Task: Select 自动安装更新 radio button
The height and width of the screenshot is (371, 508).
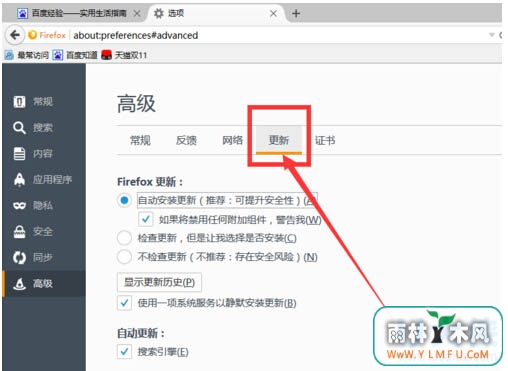Action: (x=124, y=200)
